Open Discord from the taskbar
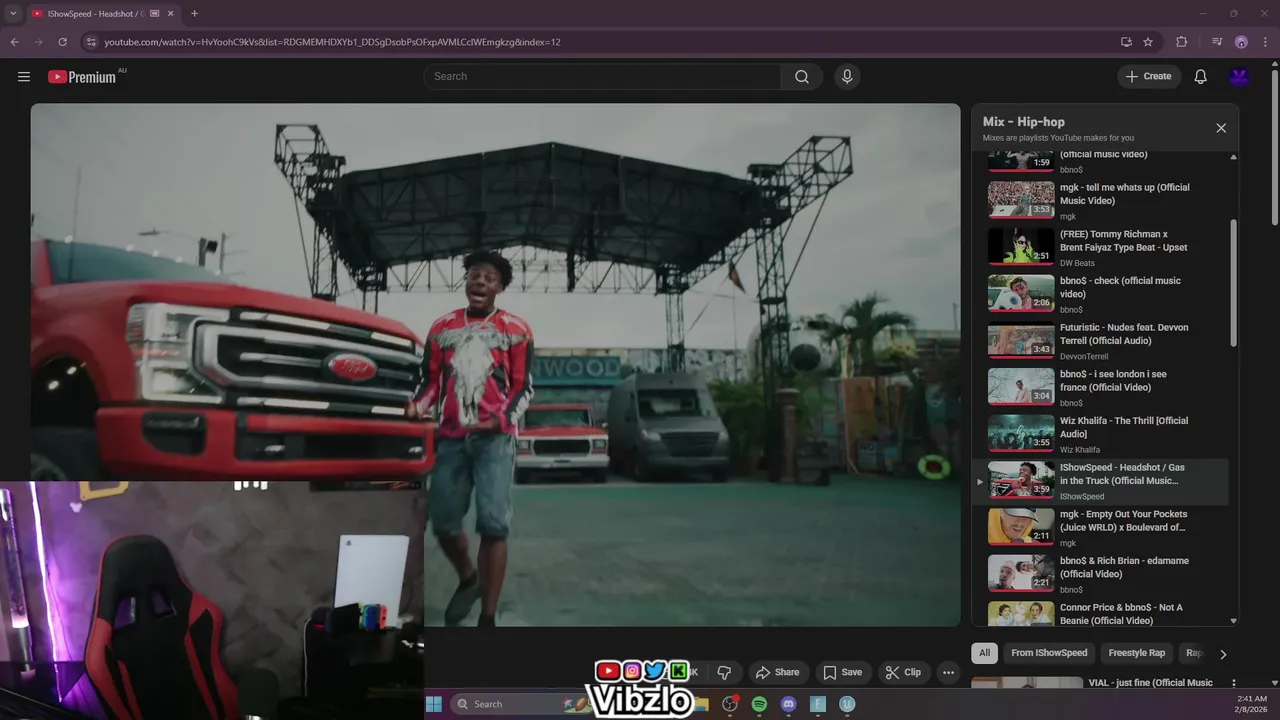Viewport: 1280px width, 720px height. pos(788,704)
